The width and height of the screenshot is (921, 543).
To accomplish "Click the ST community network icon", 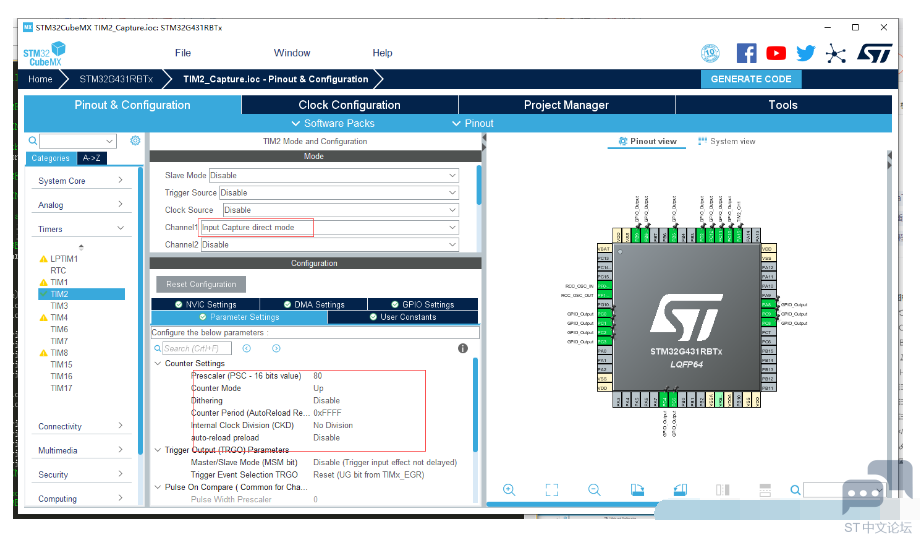I will click(x=835, y=54).
